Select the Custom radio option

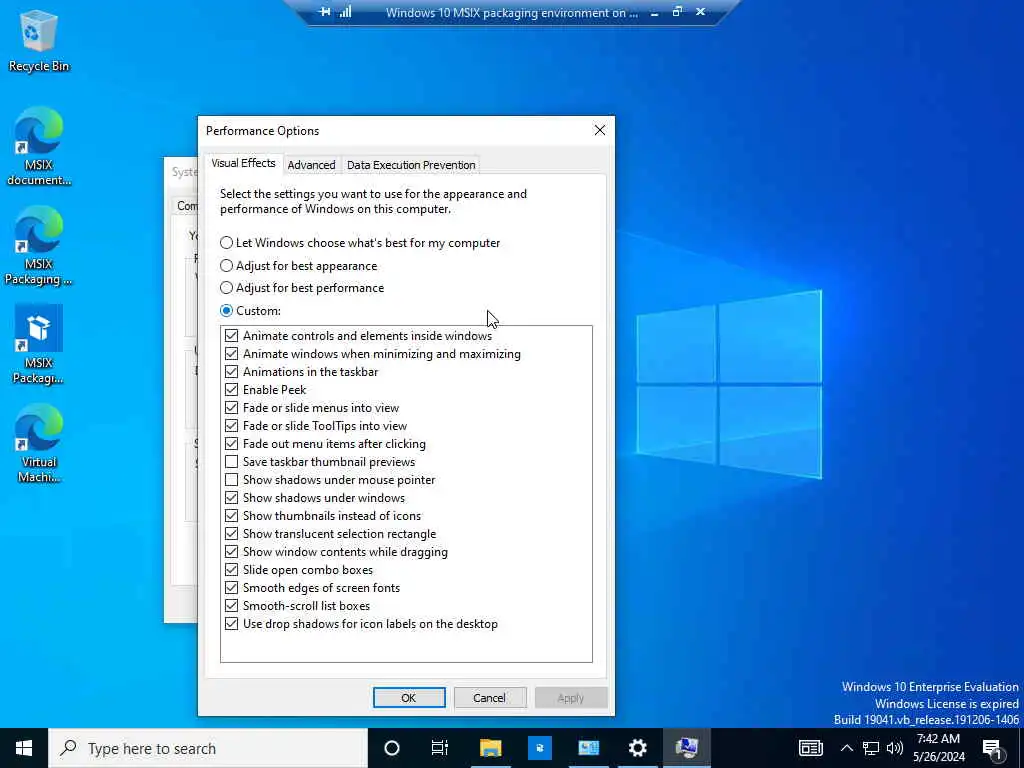pyautogui.click(x=250, y=311)
